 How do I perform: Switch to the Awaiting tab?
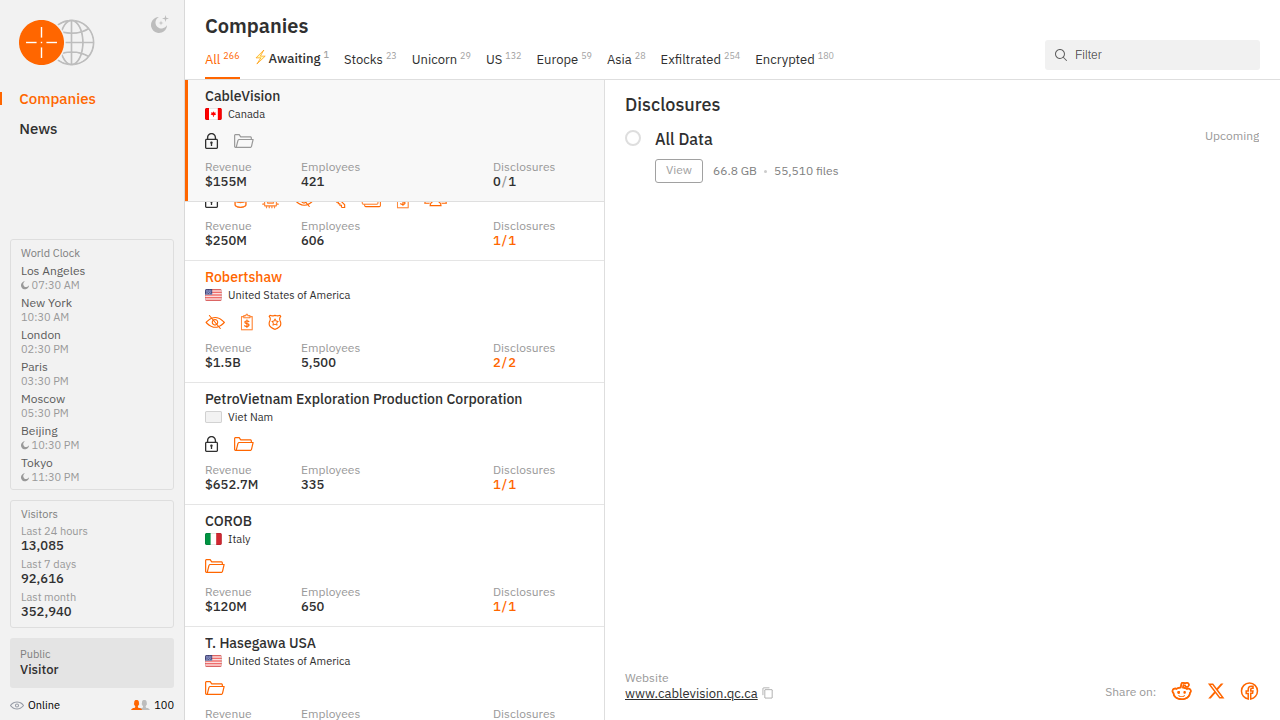(292, 59)
